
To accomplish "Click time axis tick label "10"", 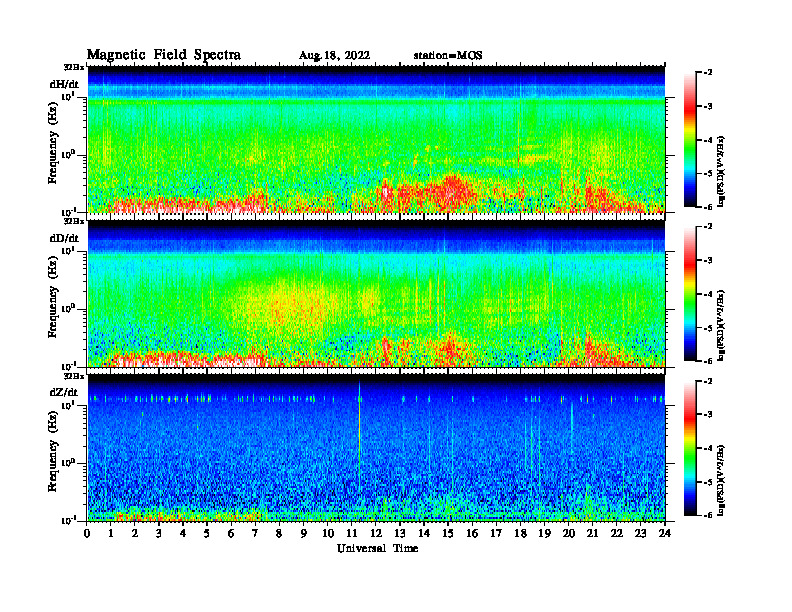I will 328,534.
